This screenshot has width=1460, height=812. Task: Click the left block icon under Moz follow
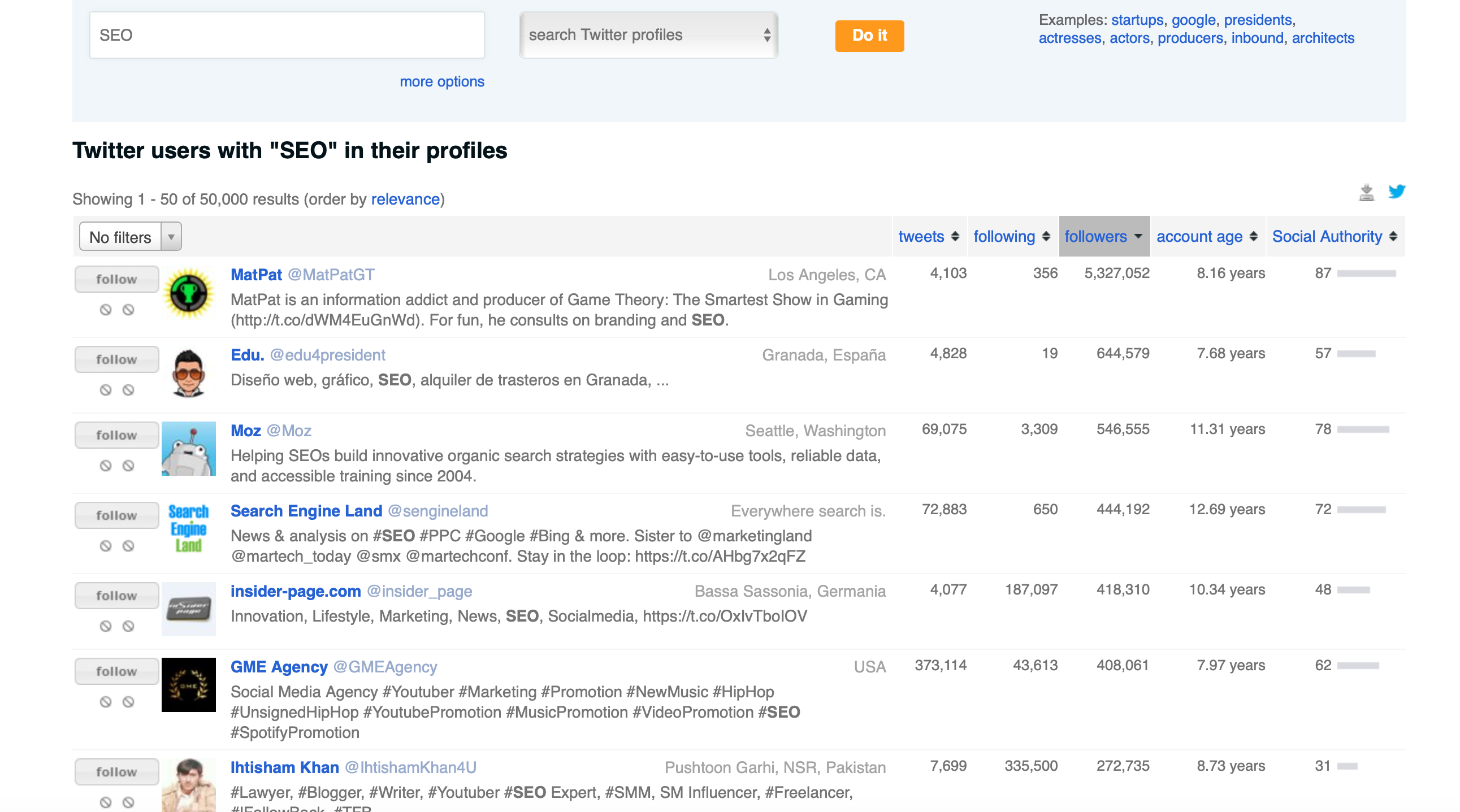click(106, 466)
